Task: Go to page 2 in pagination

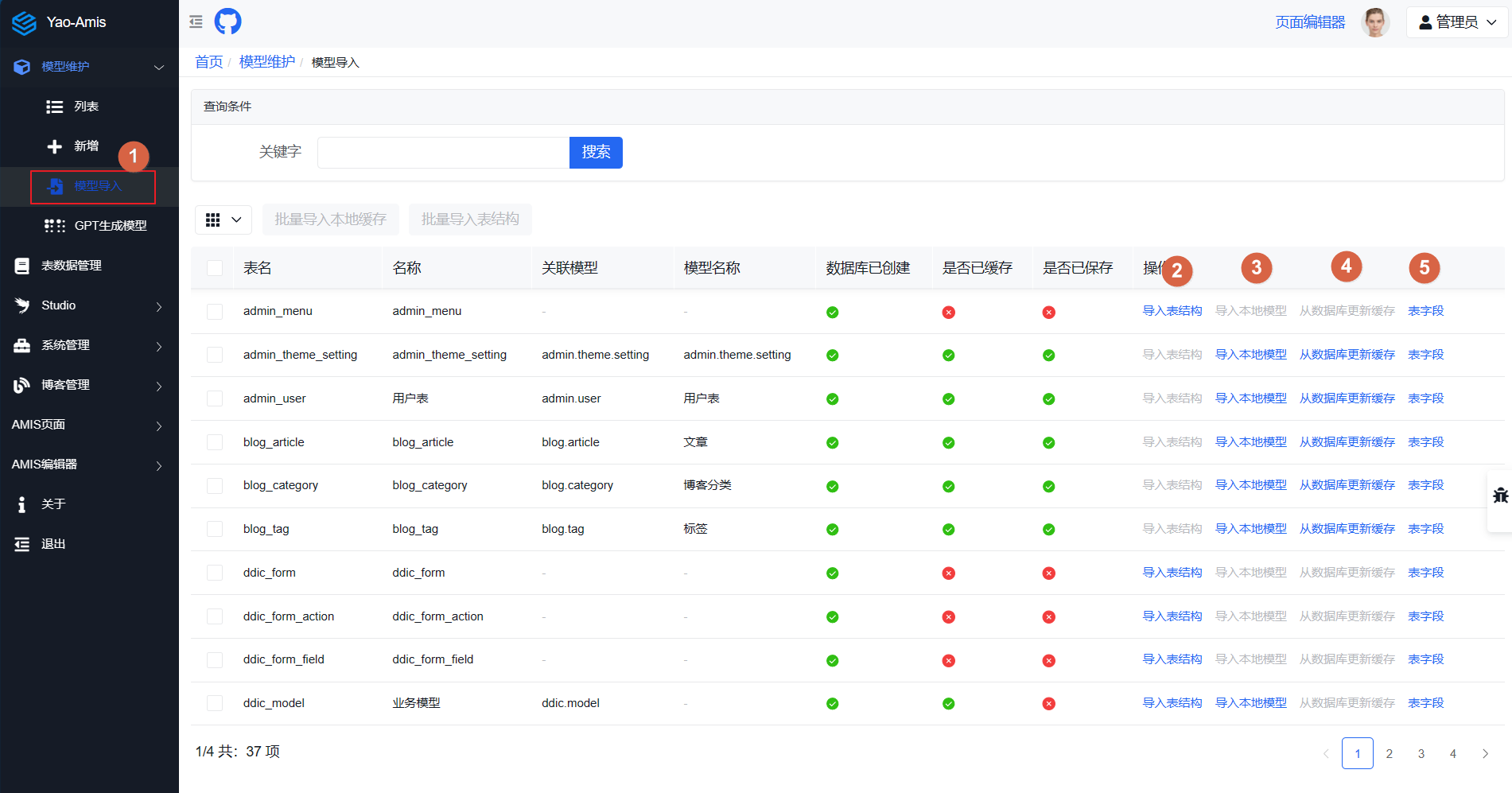Action: click(1389, 753)
